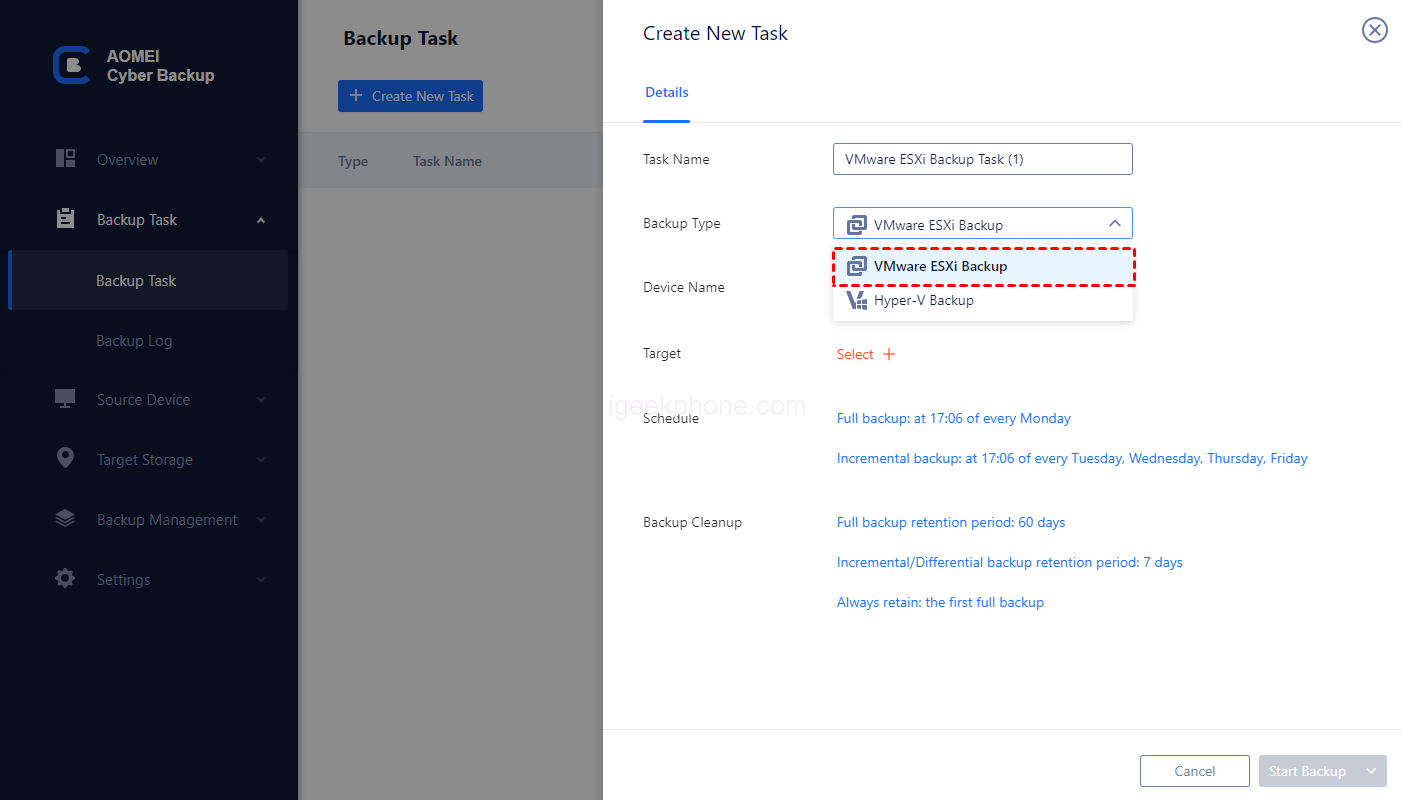Click the Target Storage location pin icon
1401x800 pixels.
(66, 459)
